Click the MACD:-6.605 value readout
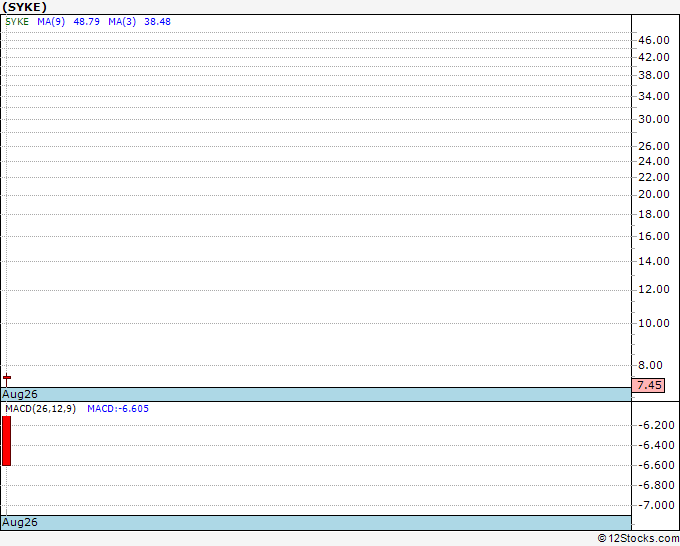Screen dimensions: 680x546 pos(118,409)
